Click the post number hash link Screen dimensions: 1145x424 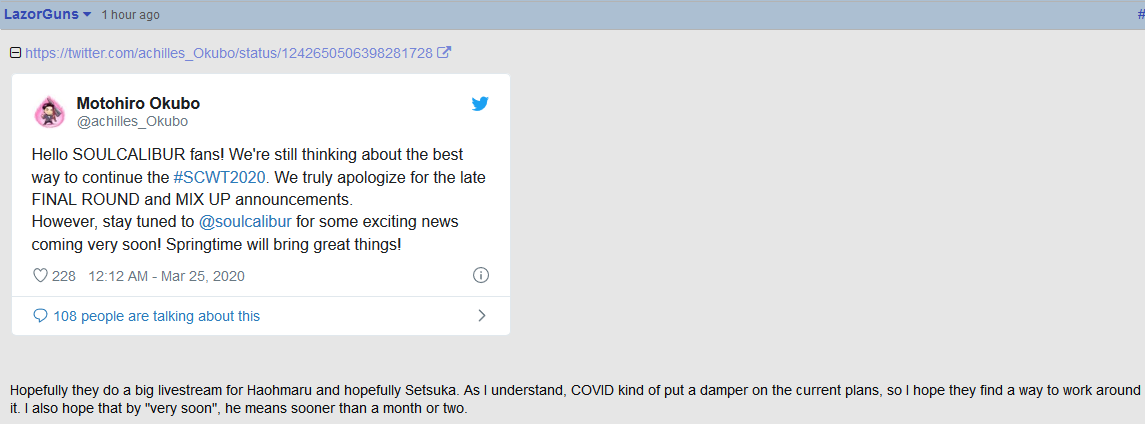1141,15
